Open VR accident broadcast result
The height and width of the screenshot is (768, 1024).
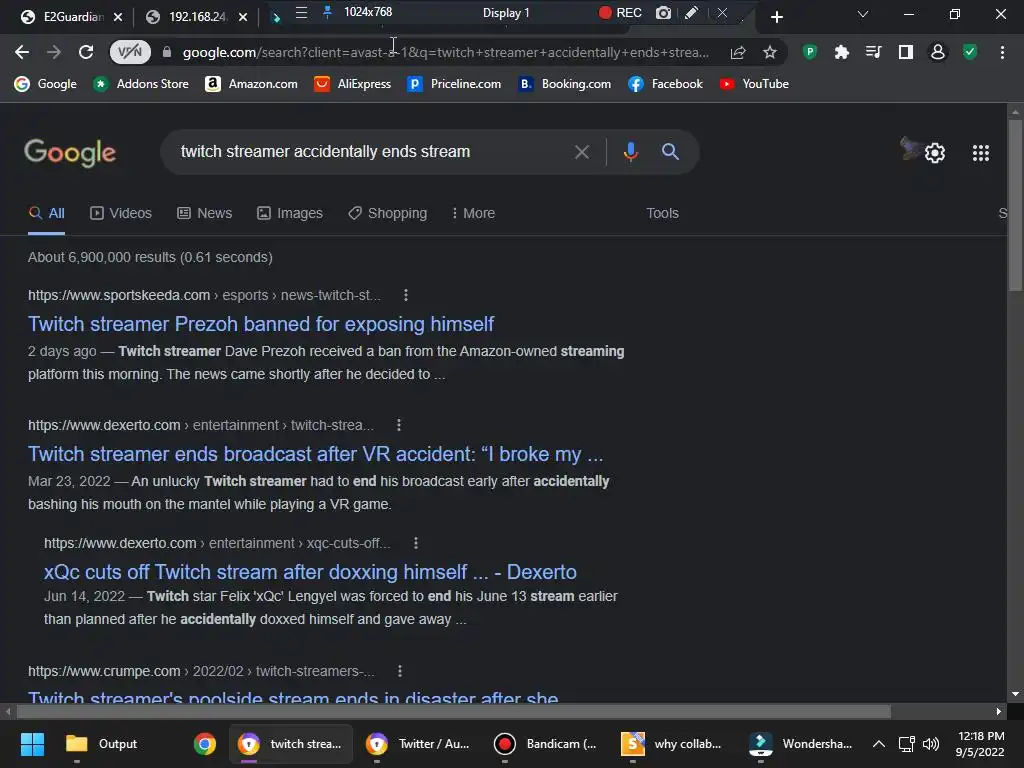click(x=315, y=454)
